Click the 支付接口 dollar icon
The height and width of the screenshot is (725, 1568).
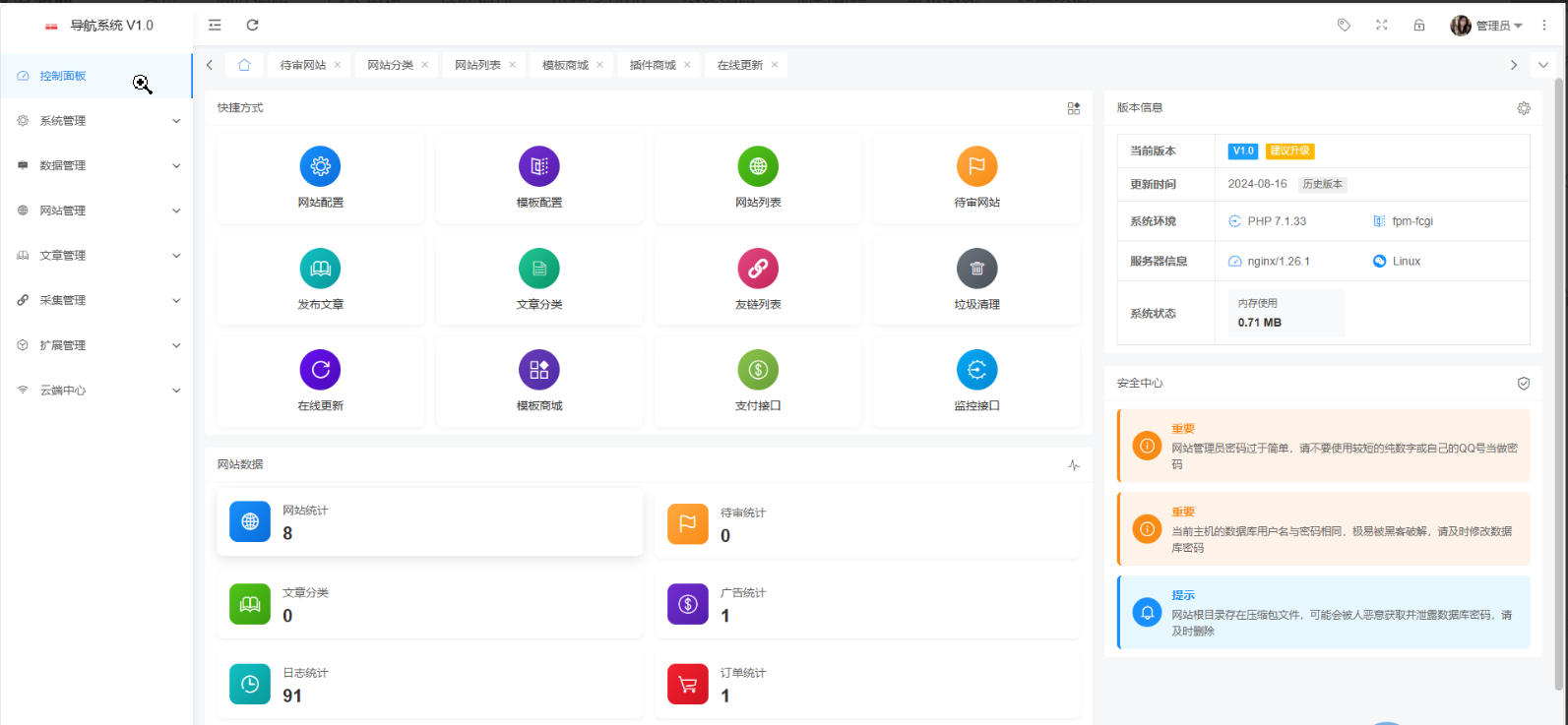[x=758, y=370]
